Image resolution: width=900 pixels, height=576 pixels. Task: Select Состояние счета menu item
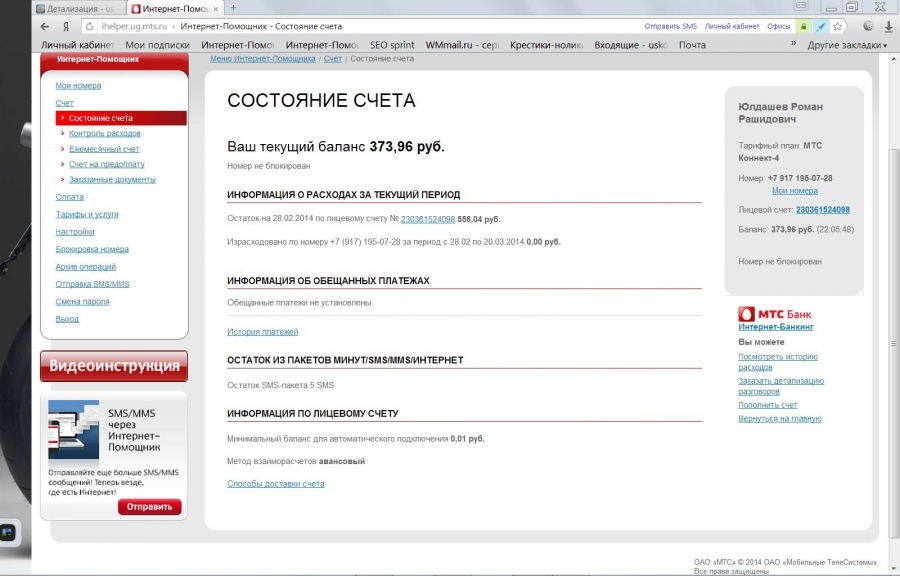click(x=121, y=118)
